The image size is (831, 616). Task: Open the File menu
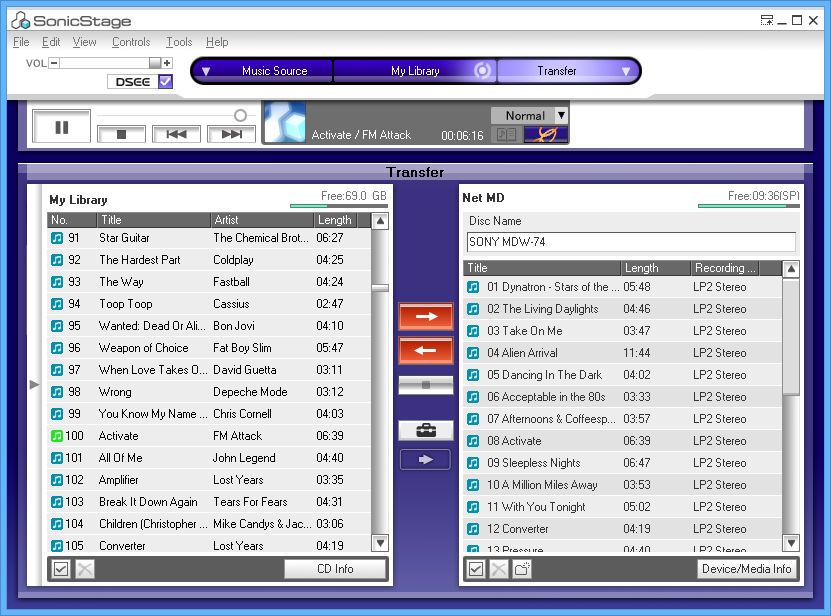tap(21, 42)
